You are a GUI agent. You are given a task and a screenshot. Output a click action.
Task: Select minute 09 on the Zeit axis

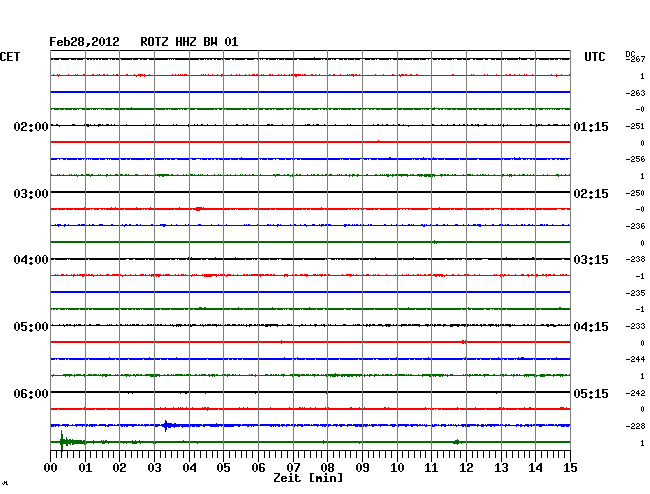tap(362, 467)
